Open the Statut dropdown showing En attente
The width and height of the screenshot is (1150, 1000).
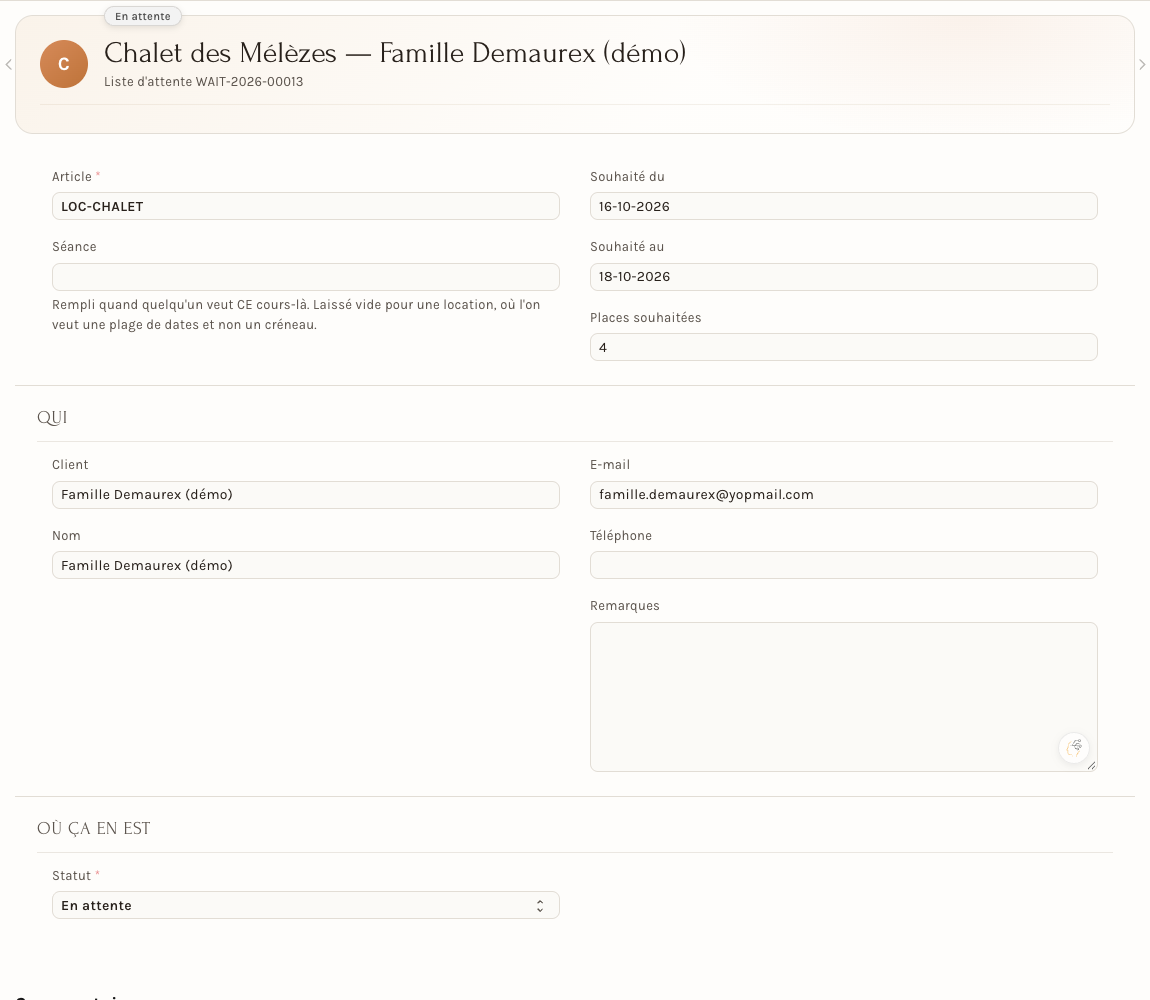[x=306, y=905]
